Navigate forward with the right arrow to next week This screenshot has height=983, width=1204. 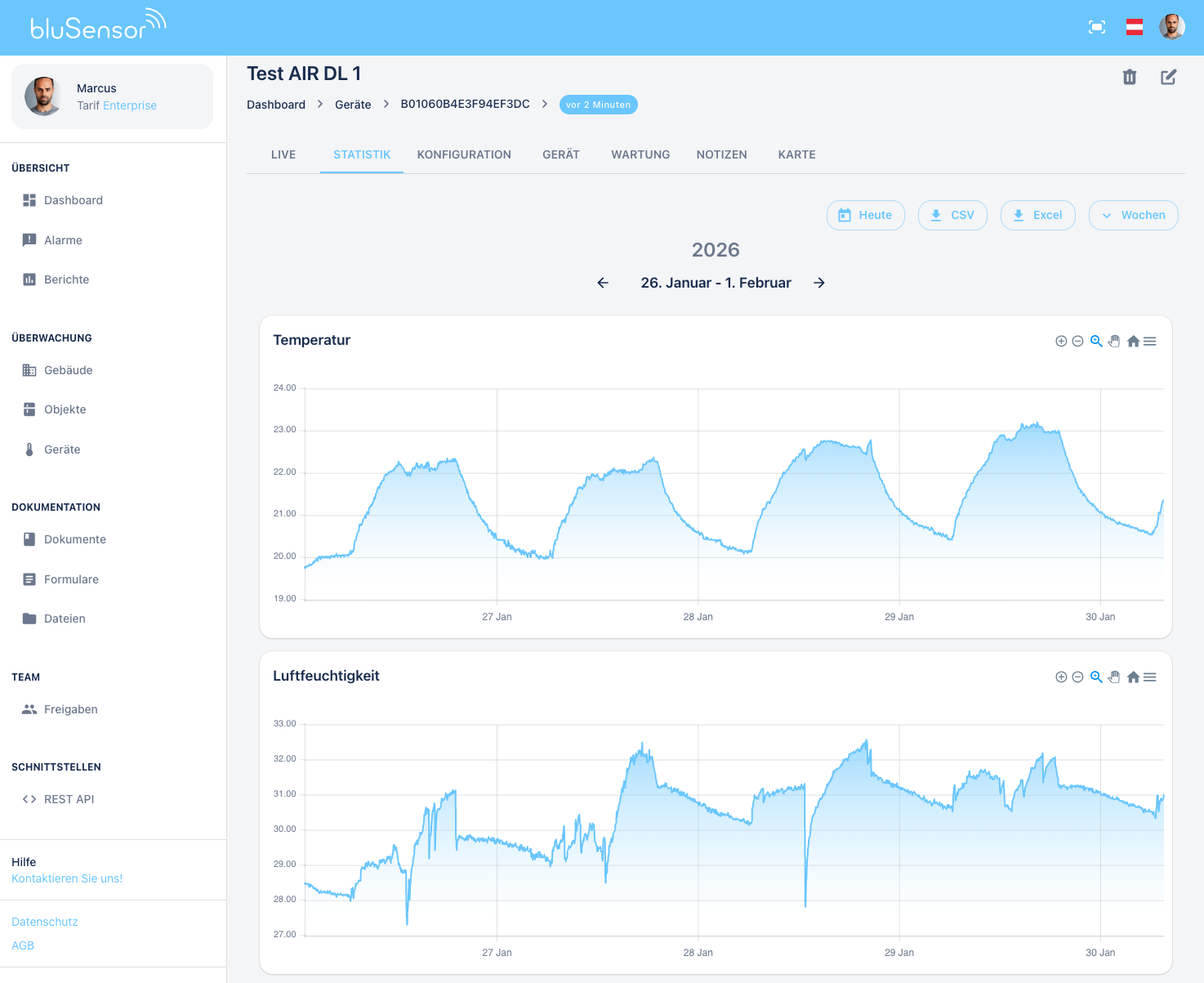coord(819,283)
